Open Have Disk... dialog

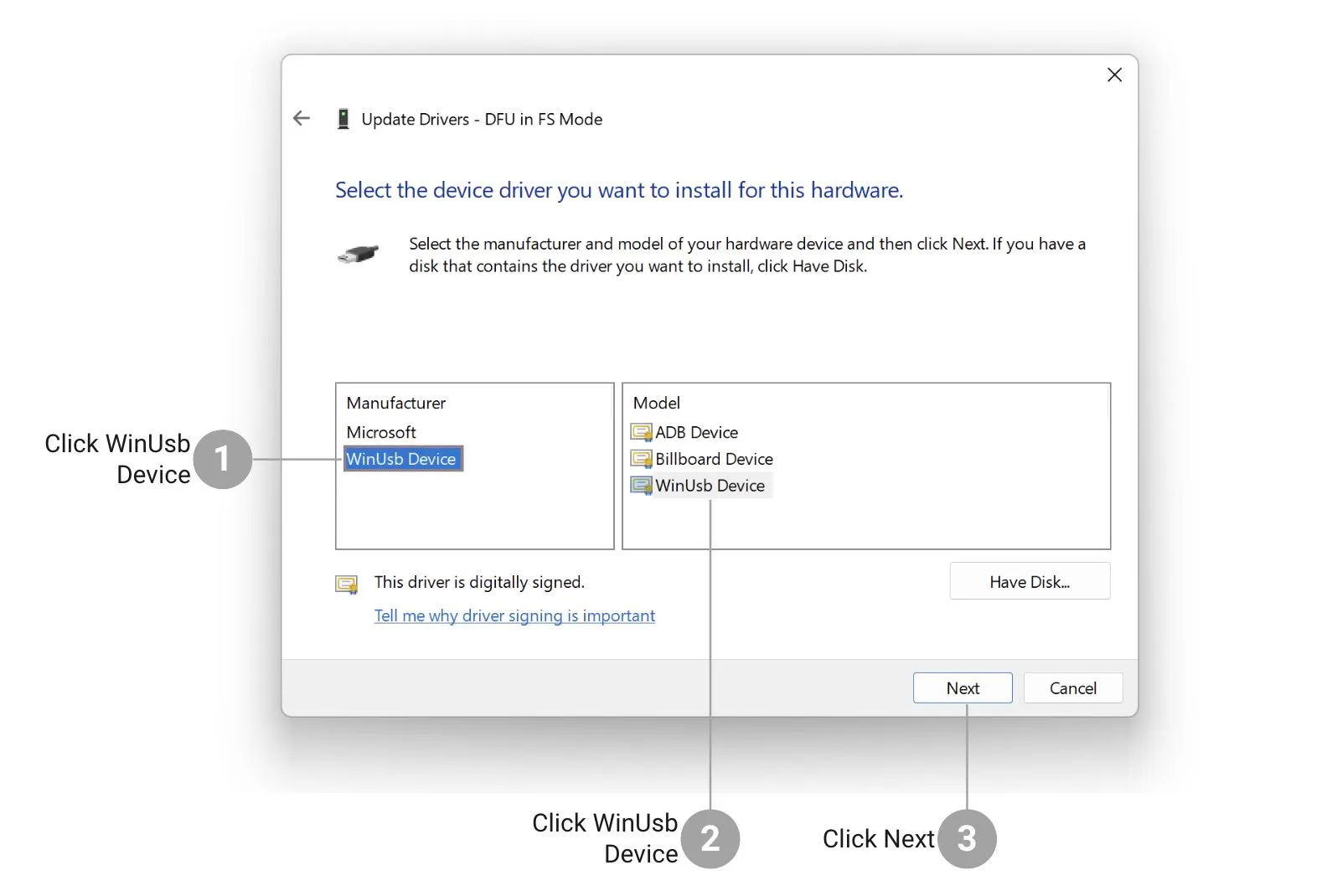click(1030, 581)
